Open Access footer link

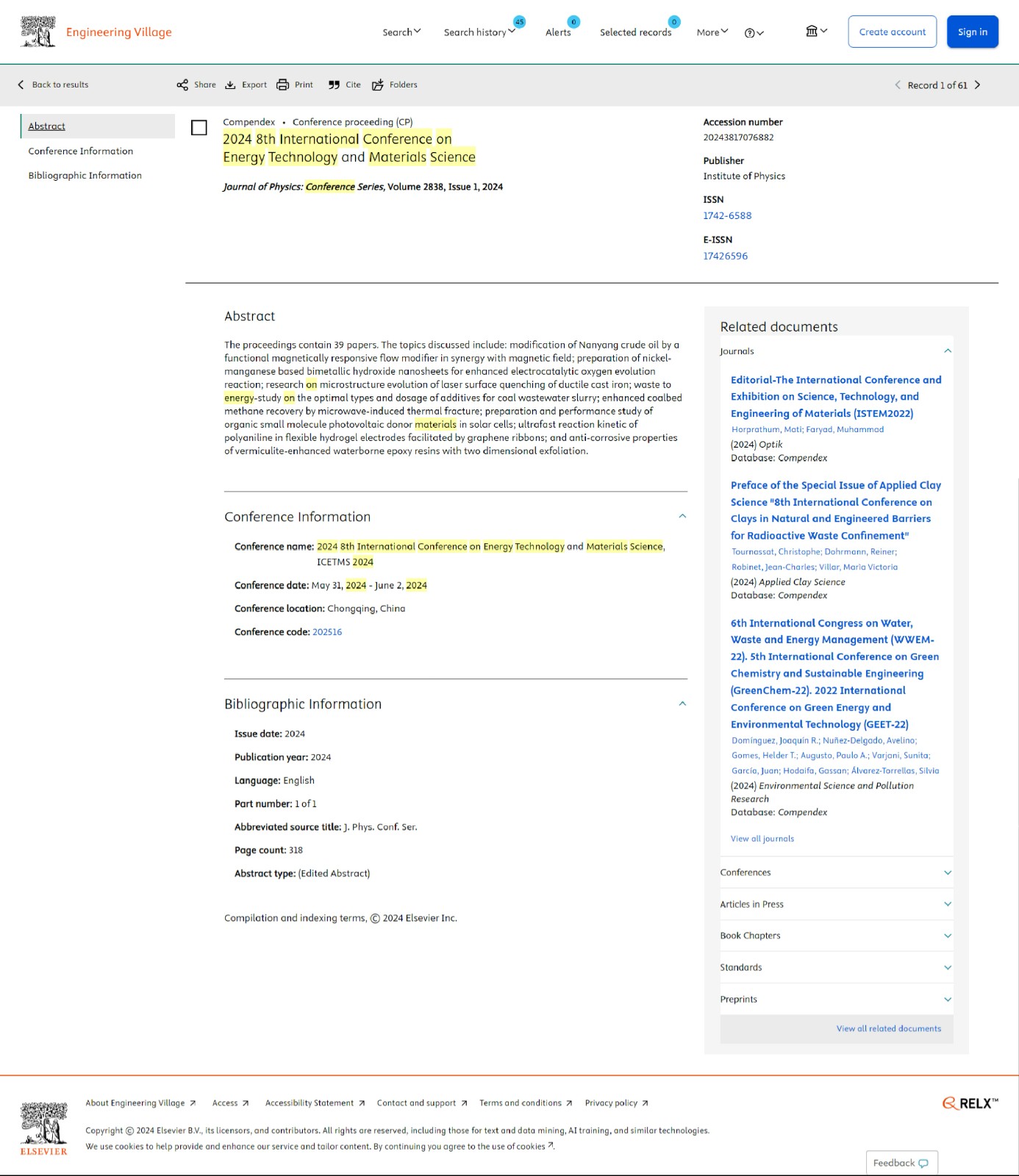(230, 1103)
